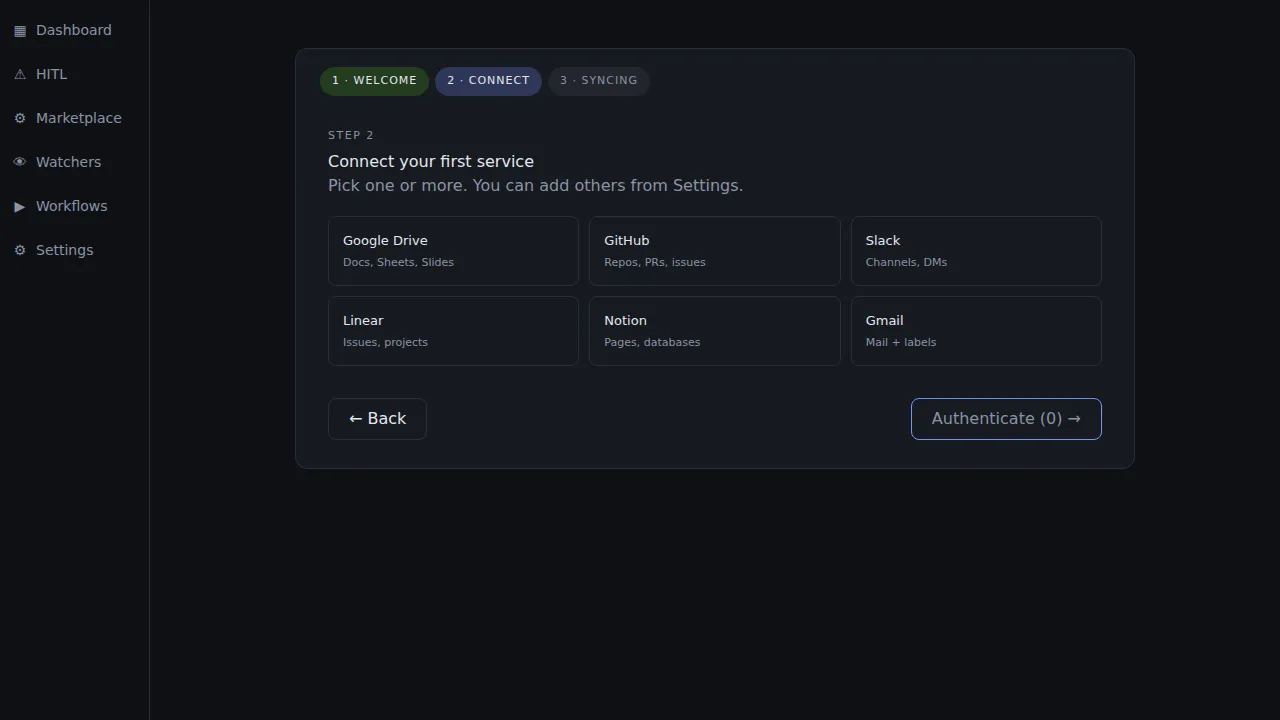This screenshot has height=720, width=1280.
Task: Click the Watchers eye icon
Action: pos(20,163)
